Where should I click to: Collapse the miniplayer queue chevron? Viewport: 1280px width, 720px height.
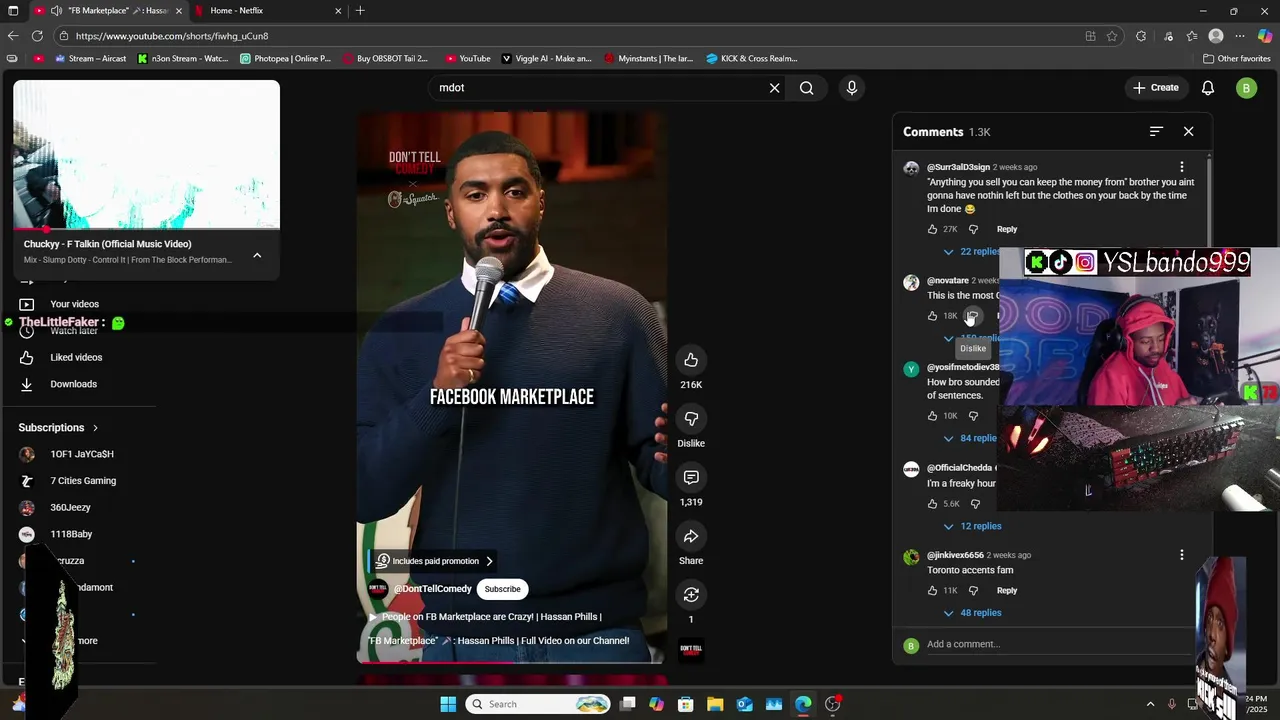click(257, 255)
